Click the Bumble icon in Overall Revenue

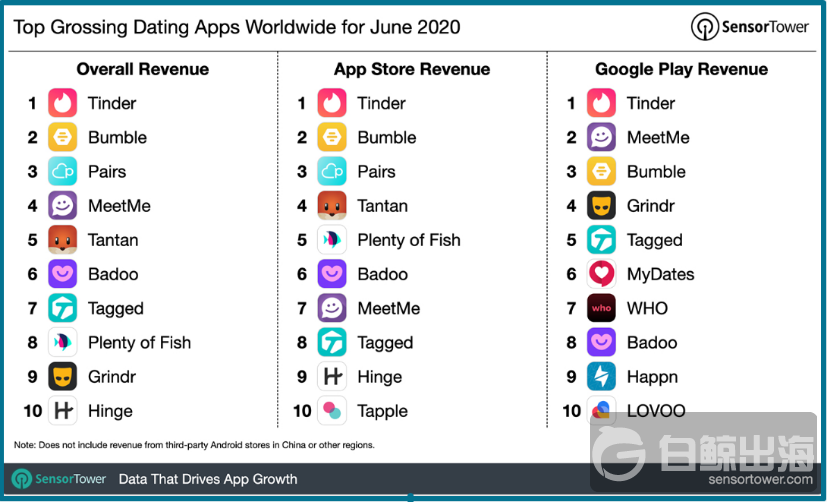pos(62,137)
